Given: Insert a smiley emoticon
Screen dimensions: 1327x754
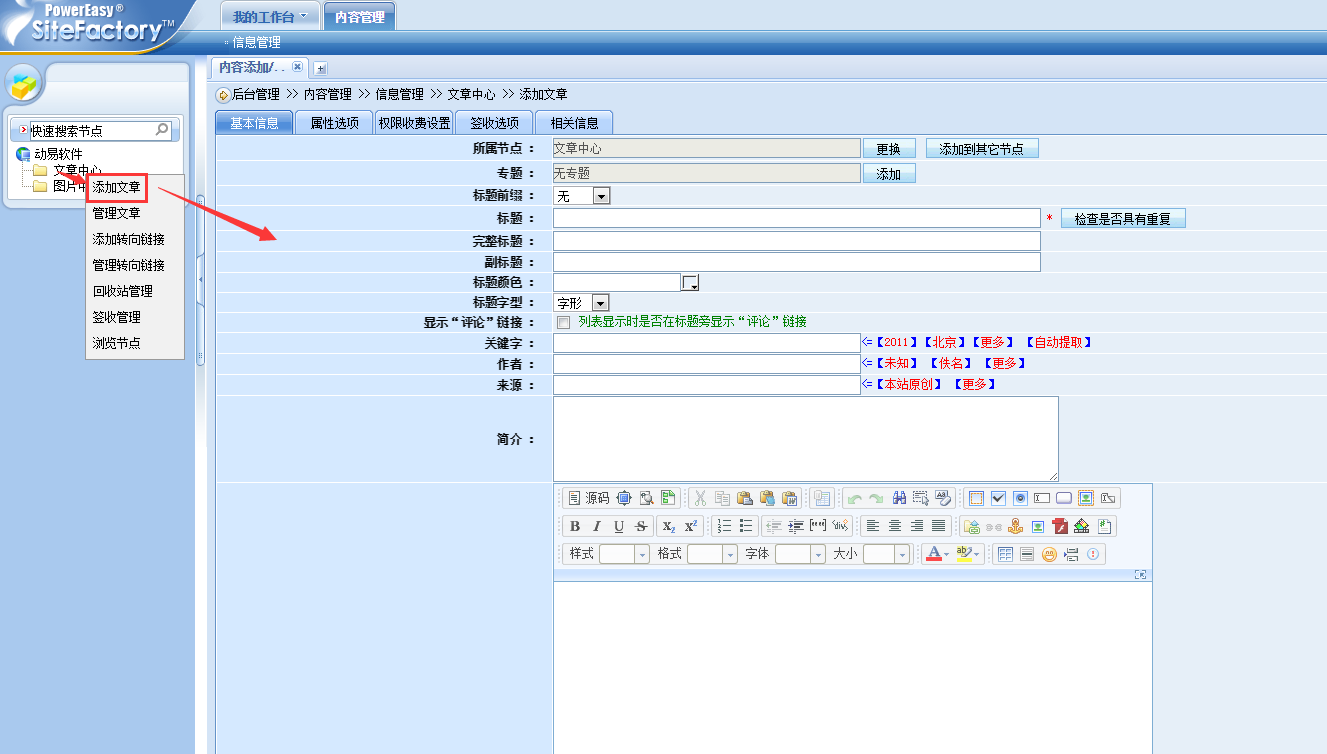Looking at the screenshot, I should coord(1049,554).
